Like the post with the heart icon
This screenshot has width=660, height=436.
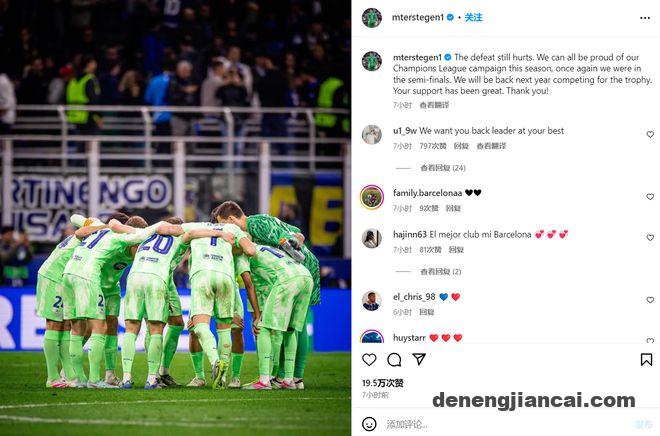coord(369,360)
